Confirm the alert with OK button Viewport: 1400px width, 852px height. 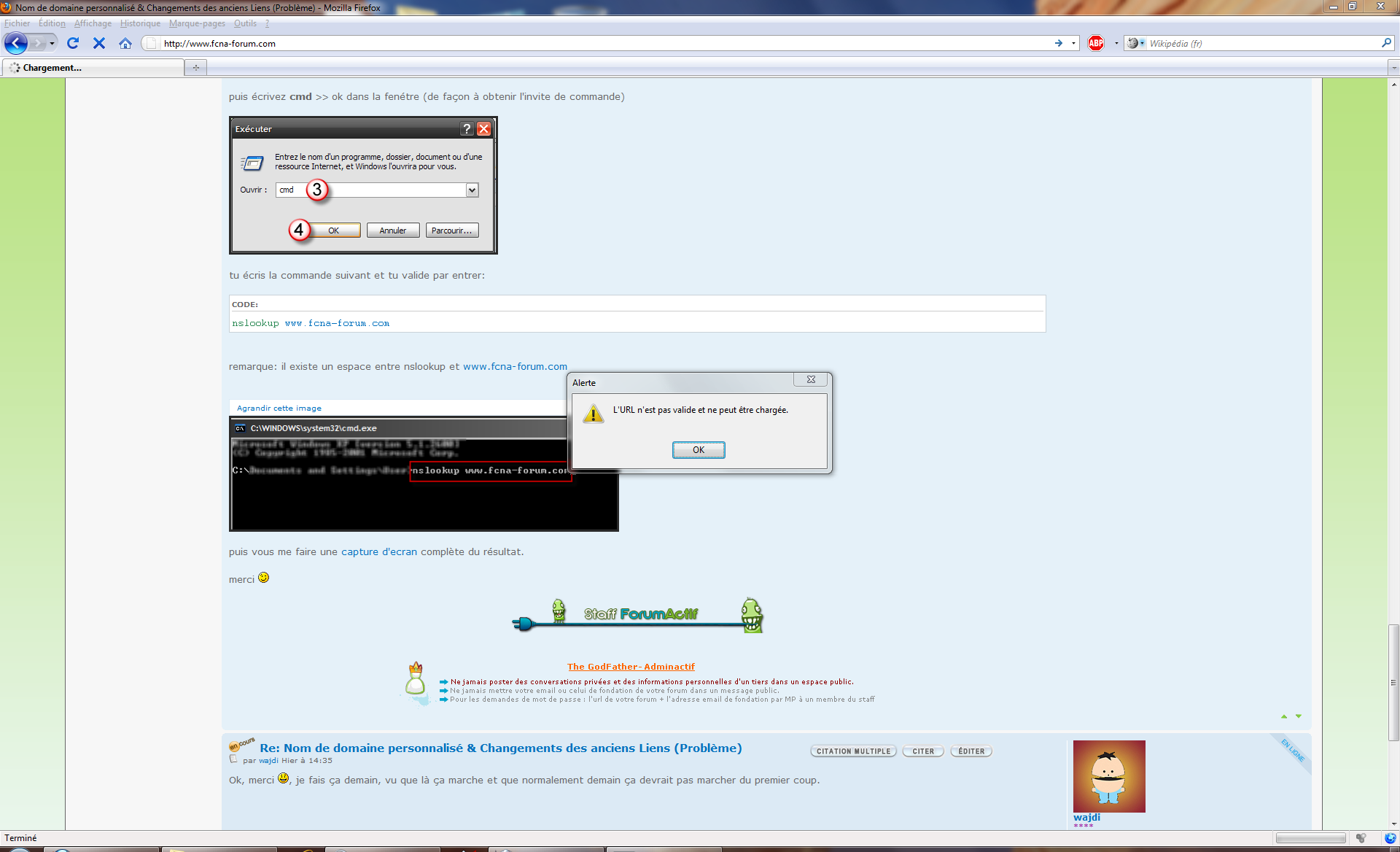[699, 450]
